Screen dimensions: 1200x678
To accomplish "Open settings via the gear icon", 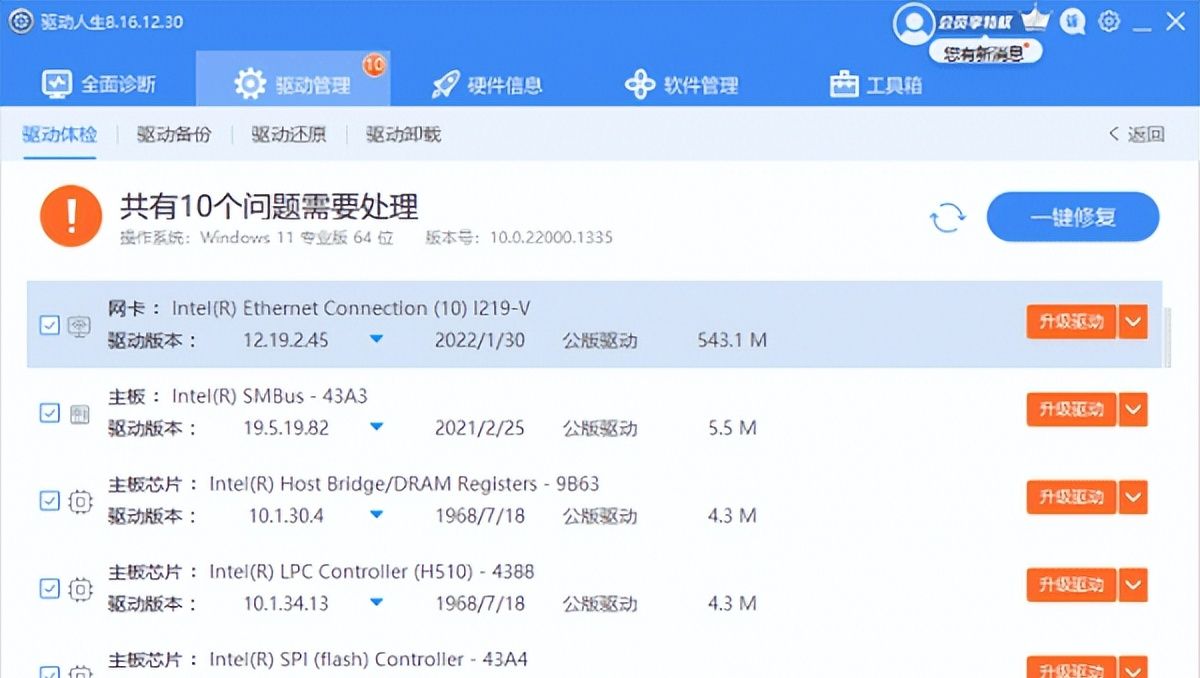I will [x=1109, y=21].
